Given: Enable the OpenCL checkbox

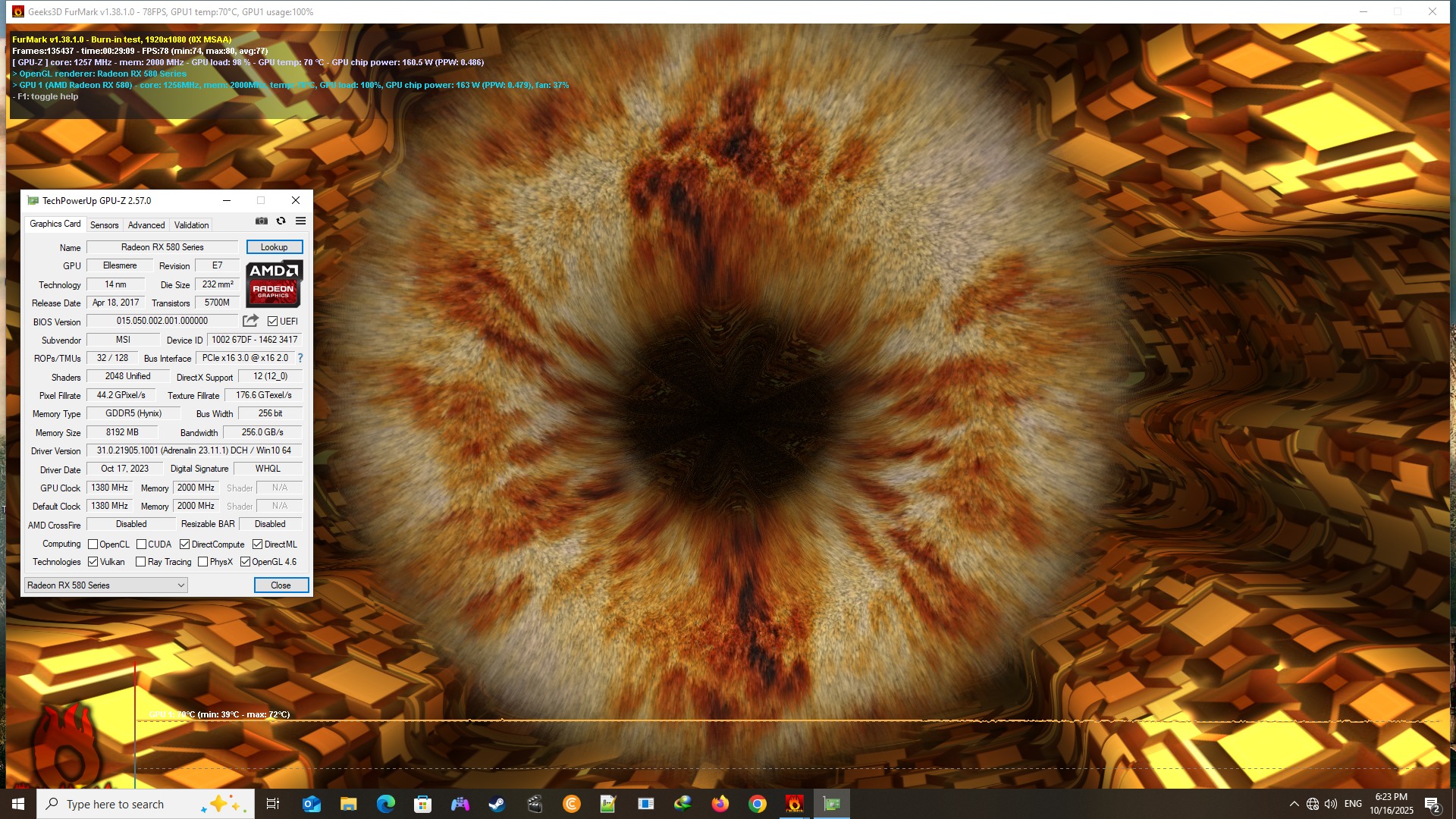Looking at the screenshot, I should [x=93, y=544].
